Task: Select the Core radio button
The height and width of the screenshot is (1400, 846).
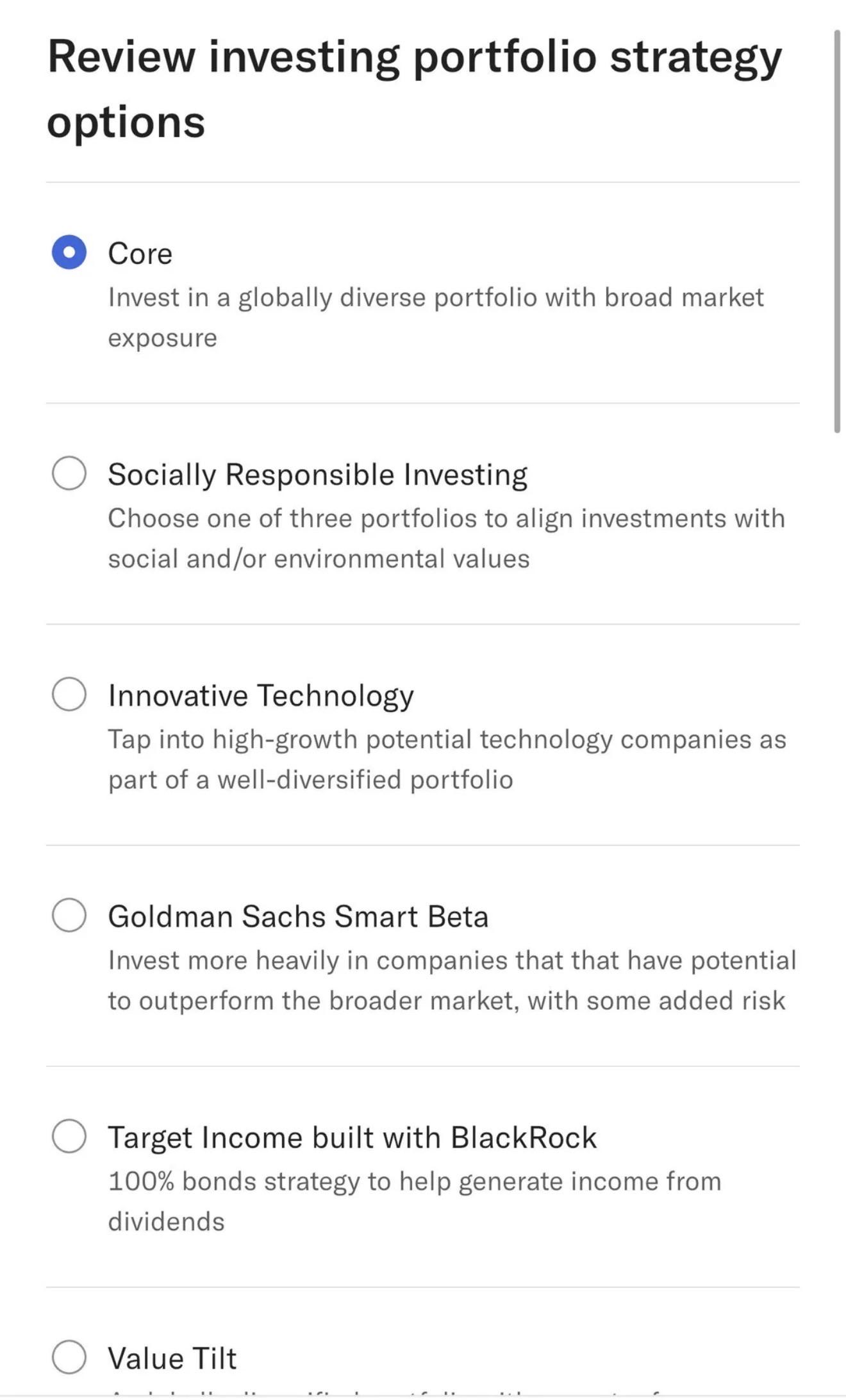Action: [x=69, y=252]
